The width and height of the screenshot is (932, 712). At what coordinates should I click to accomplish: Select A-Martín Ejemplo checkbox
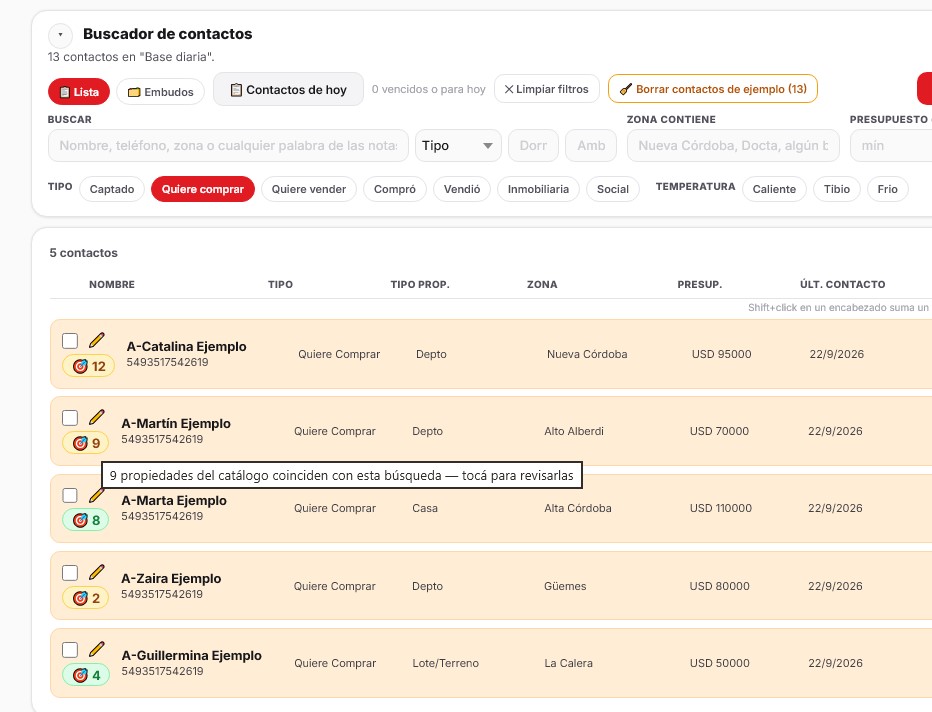(70, 418)
